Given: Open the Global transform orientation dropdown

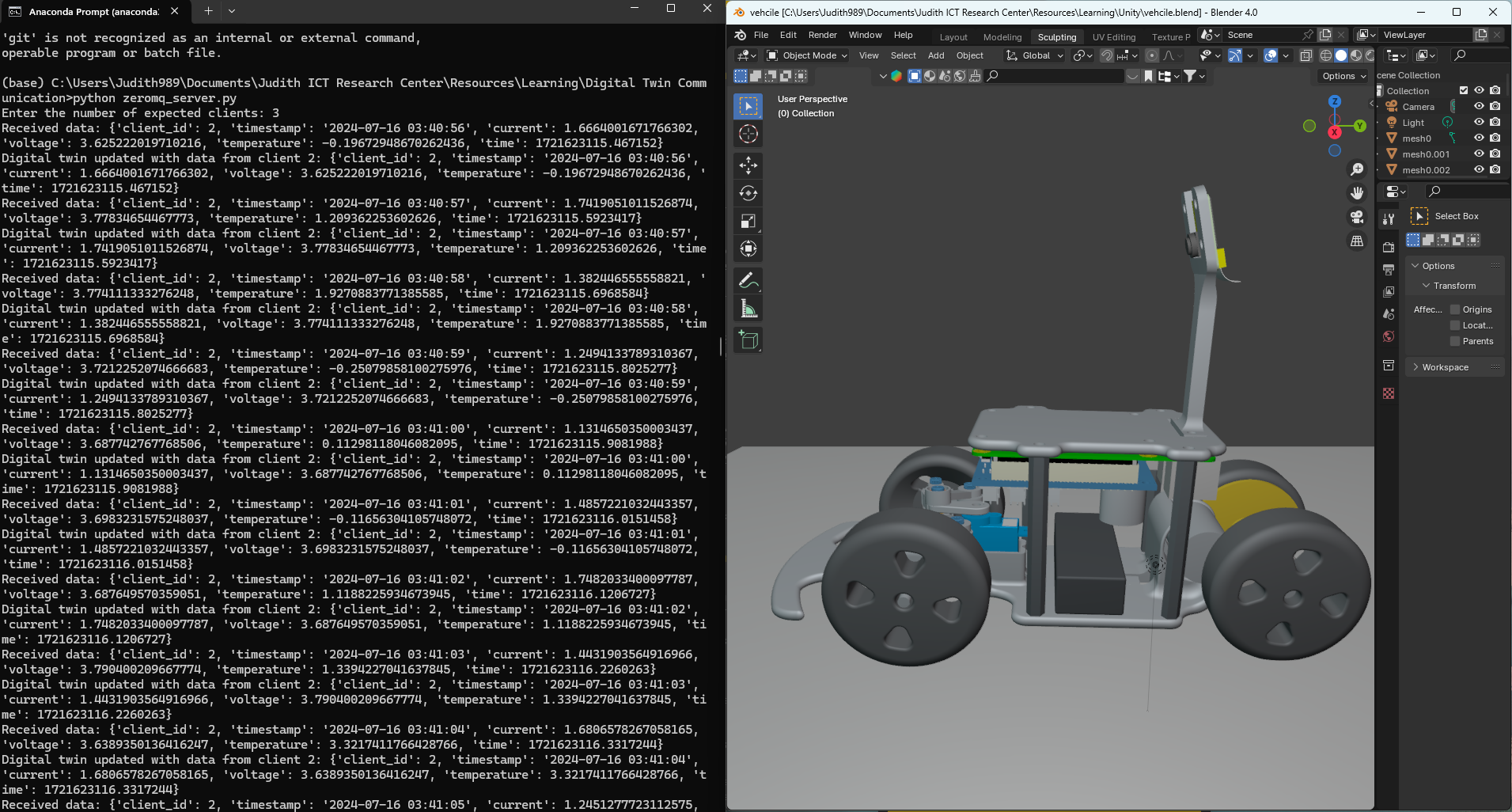Looking at the screenshot, I should click(x=1034, y=55).
